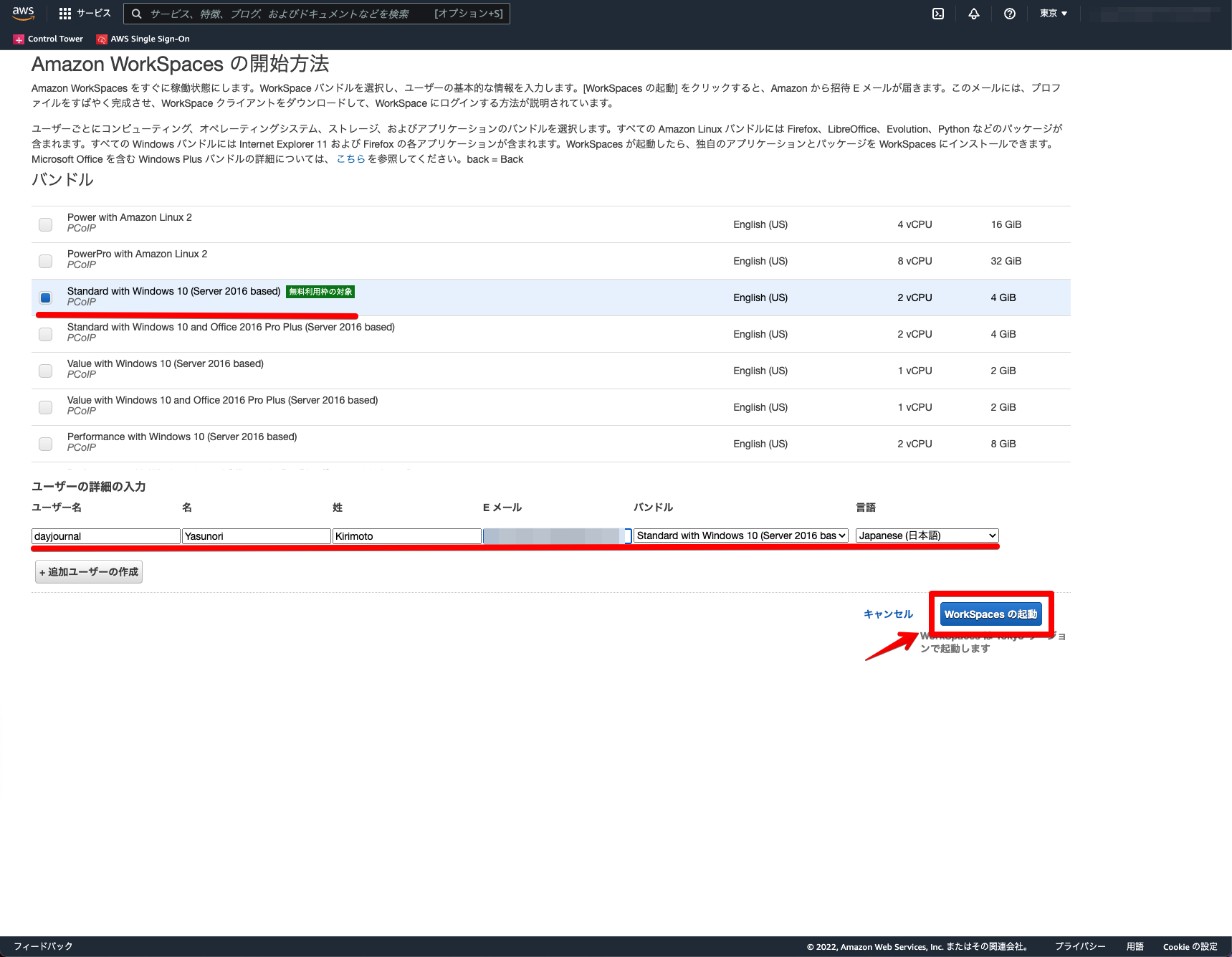Open the AWS Single Sign-On shortcut
The height and width of the screenshot is (957, 1232).
coord(143,39)
